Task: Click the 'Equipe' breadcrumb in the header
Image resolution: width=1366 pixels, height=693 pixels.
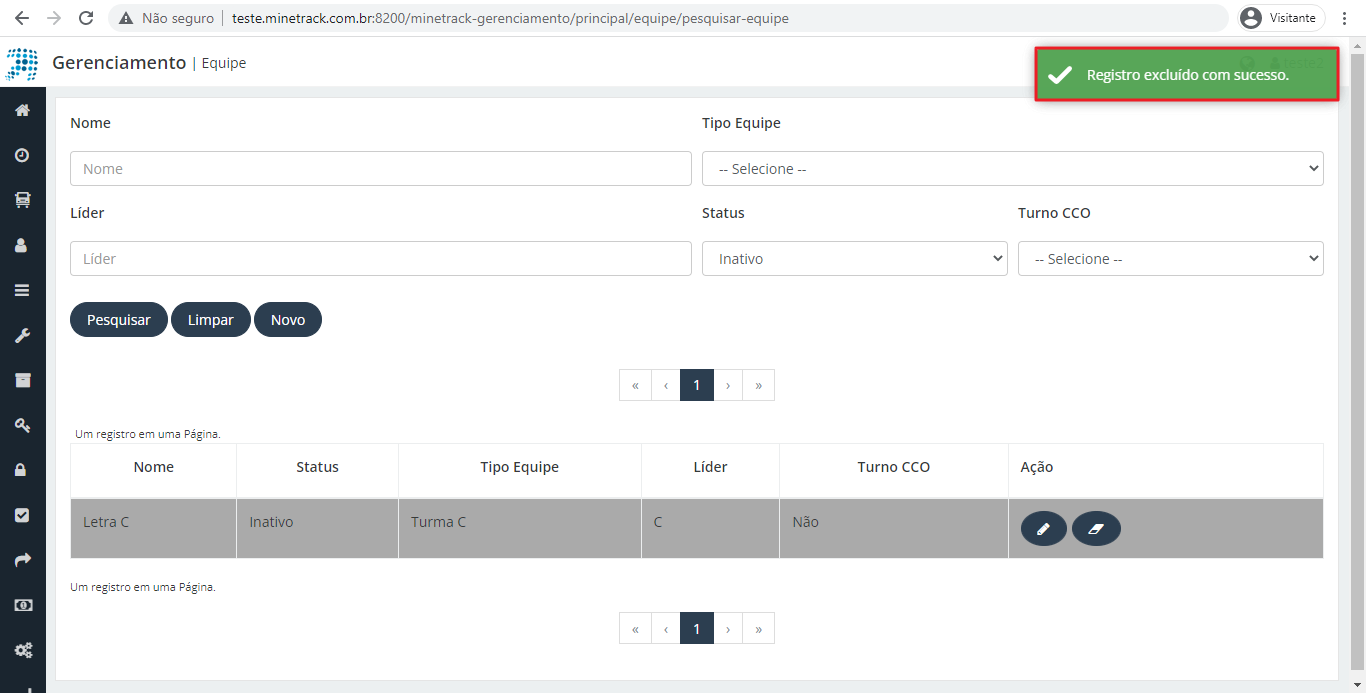Action: coord(224,63)
